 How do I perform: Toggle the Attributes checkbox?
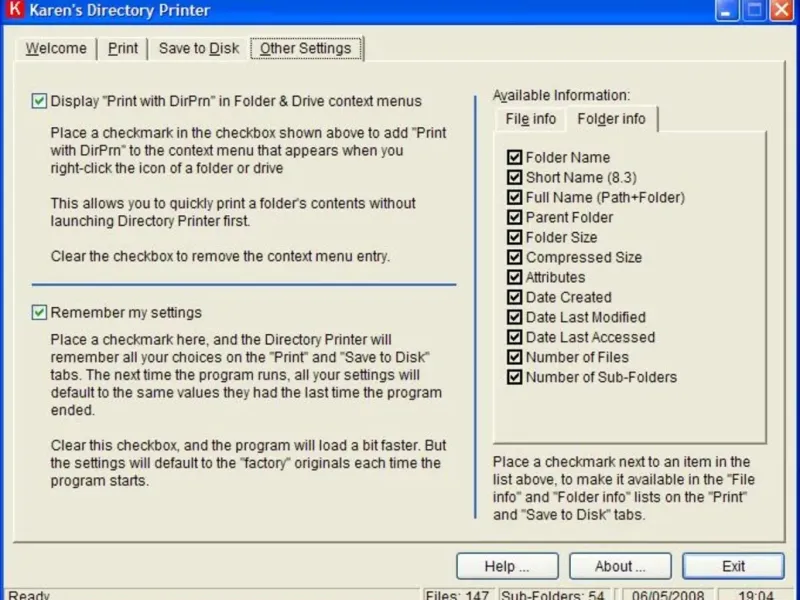(x=514, y=277)
